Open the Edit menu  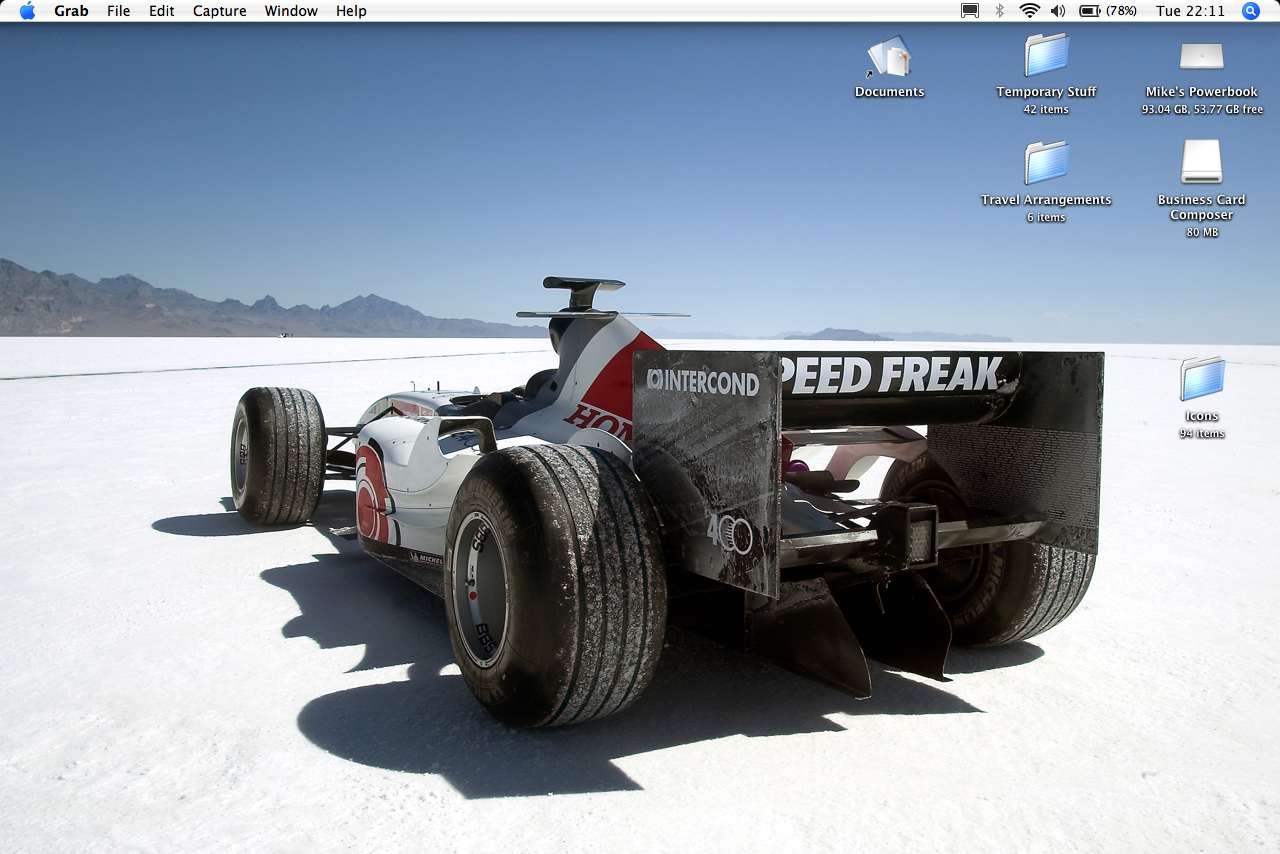tap(161, 11)
